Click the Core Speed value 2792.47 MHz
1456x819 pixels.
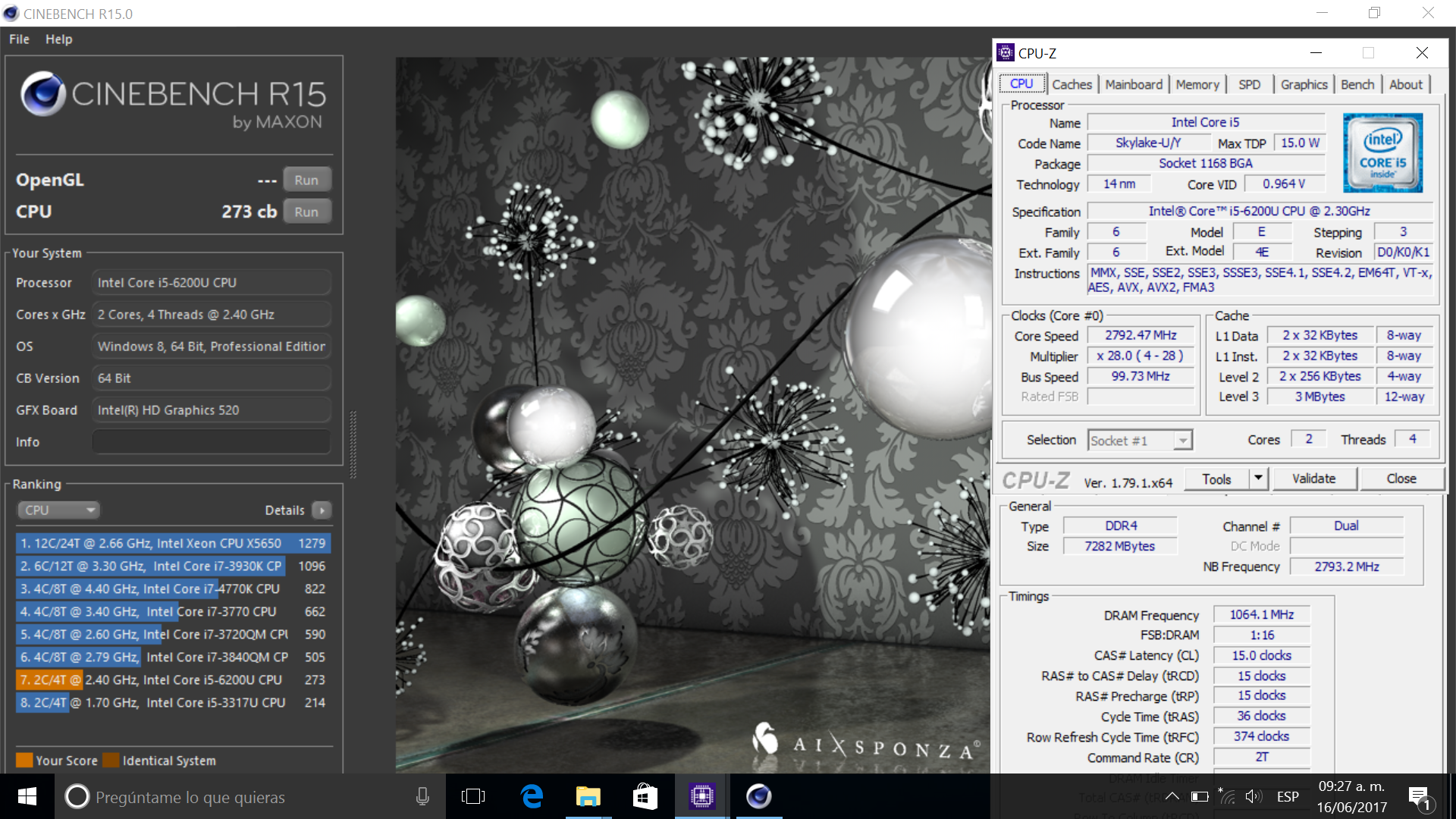tap(1141, 335)
